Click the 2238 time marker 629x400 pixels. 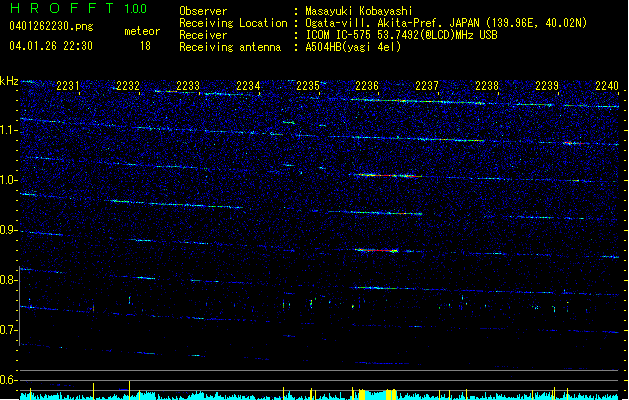[x=487, y=86]
